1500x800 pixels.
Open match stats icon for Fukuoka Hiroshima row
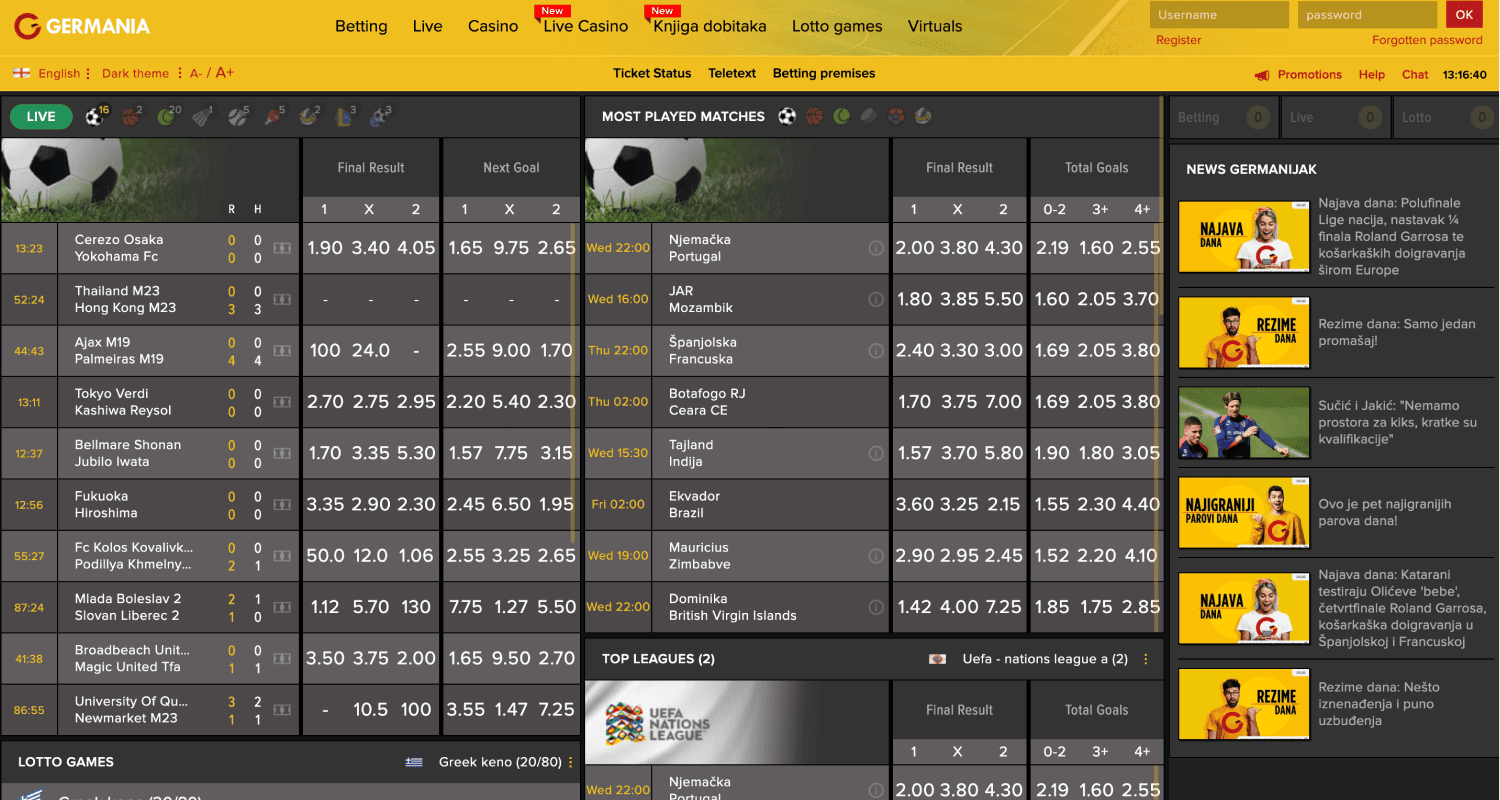point(283,505)
